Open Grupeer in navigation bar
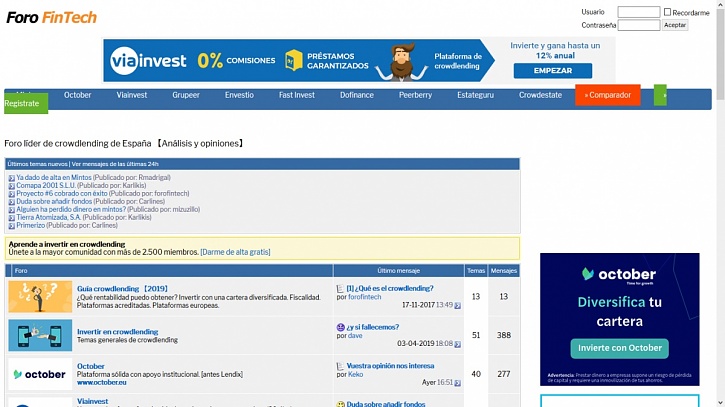725x407 pixels. coord(186,95)
